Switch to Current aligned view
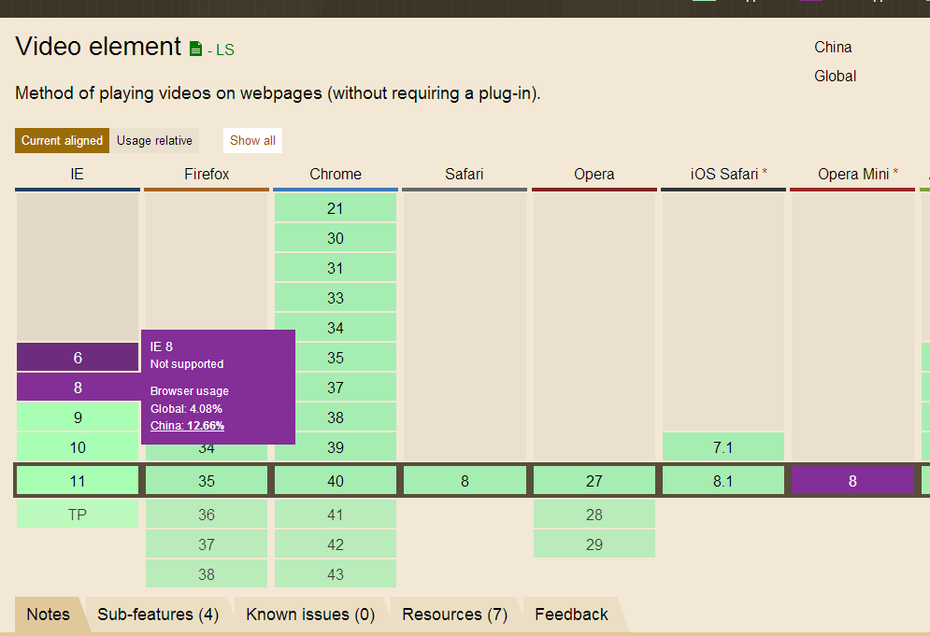The width and height of the screenshot is (930, 636). coord(62,141)
